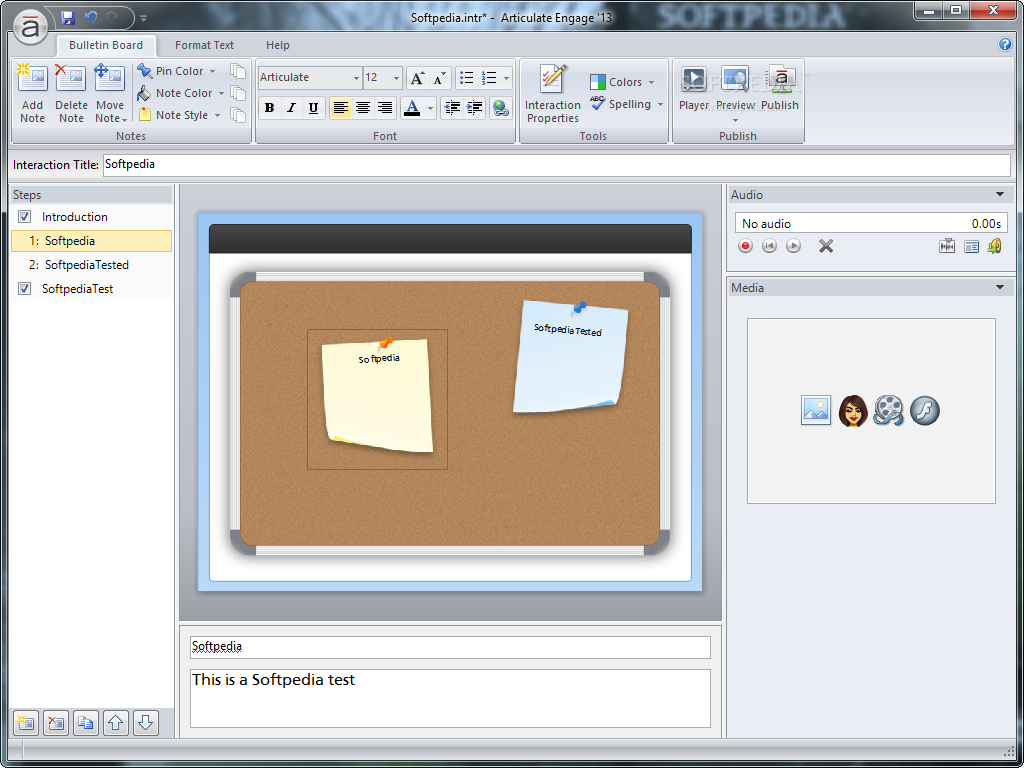The width and height of the screenshot is (1024, 768).
Task: Click the delete step icon at bottom
Action: coord(56,723)
